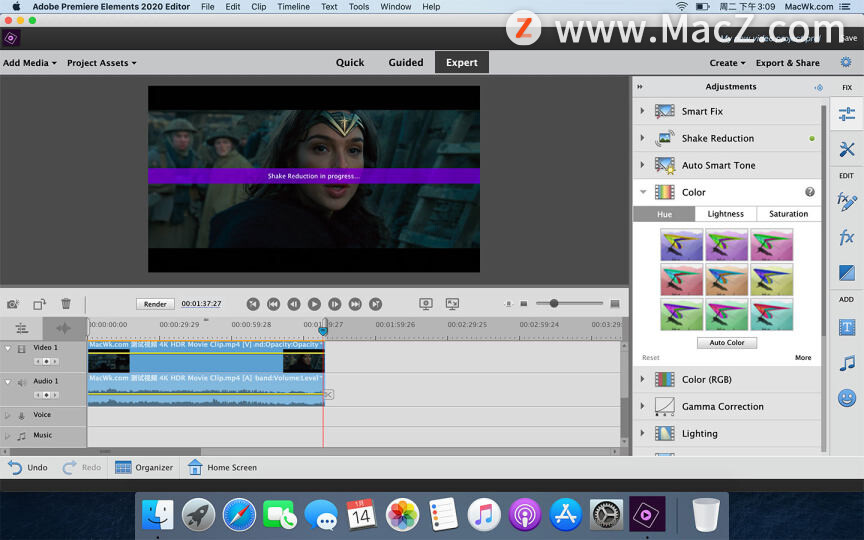Expand the Color (RGB) adjustment
Image resolution: width=864 pixels, height=540 pixels.
click(642, 379)
